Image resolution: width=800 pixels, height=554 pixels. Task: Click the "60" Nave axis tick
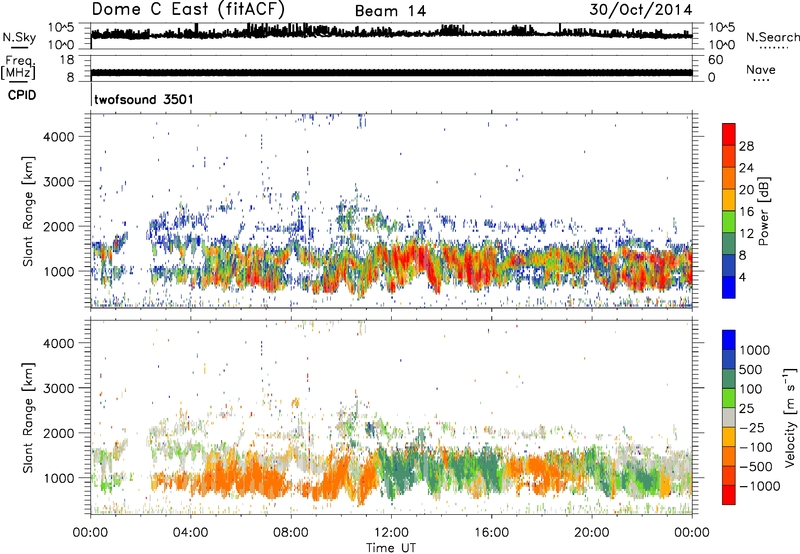coord(715,60)
